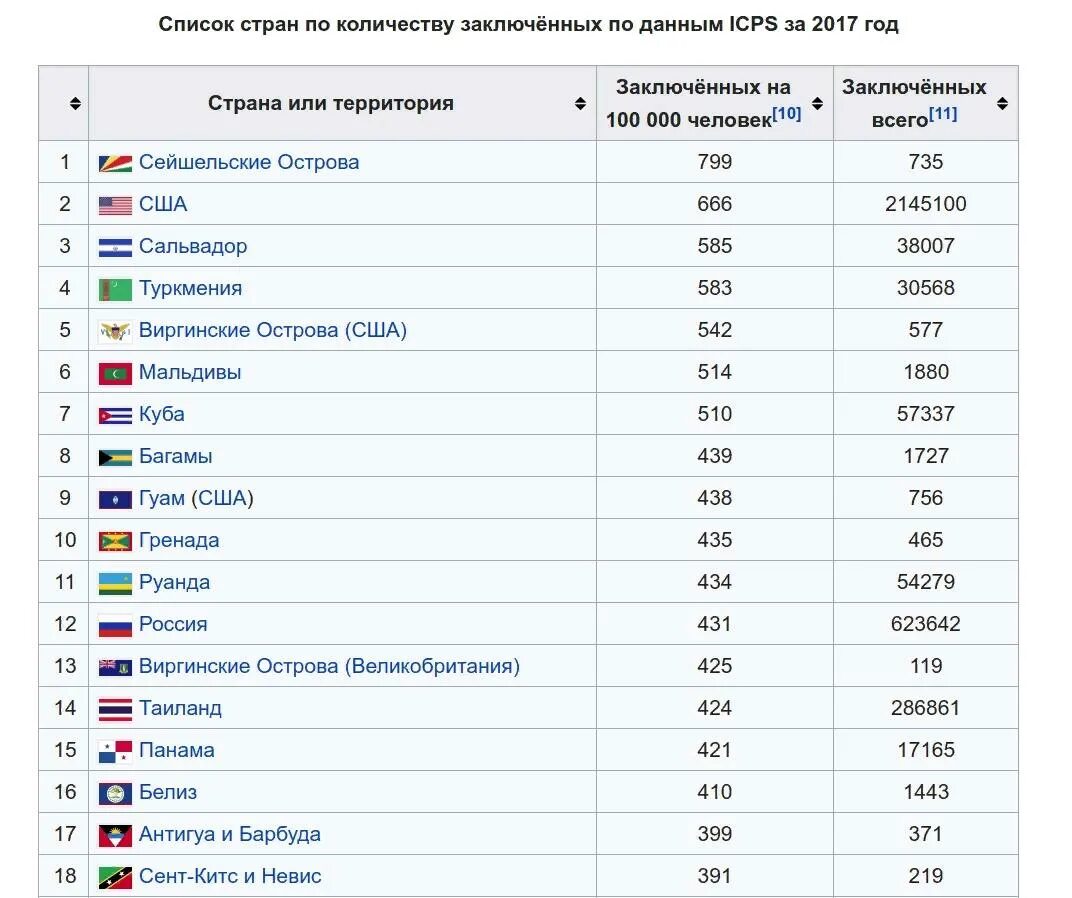Image resolution: width=1072 pixels, height=898 pixels.
Task: Click the Cuba flag icon
Action: [115, 415]
